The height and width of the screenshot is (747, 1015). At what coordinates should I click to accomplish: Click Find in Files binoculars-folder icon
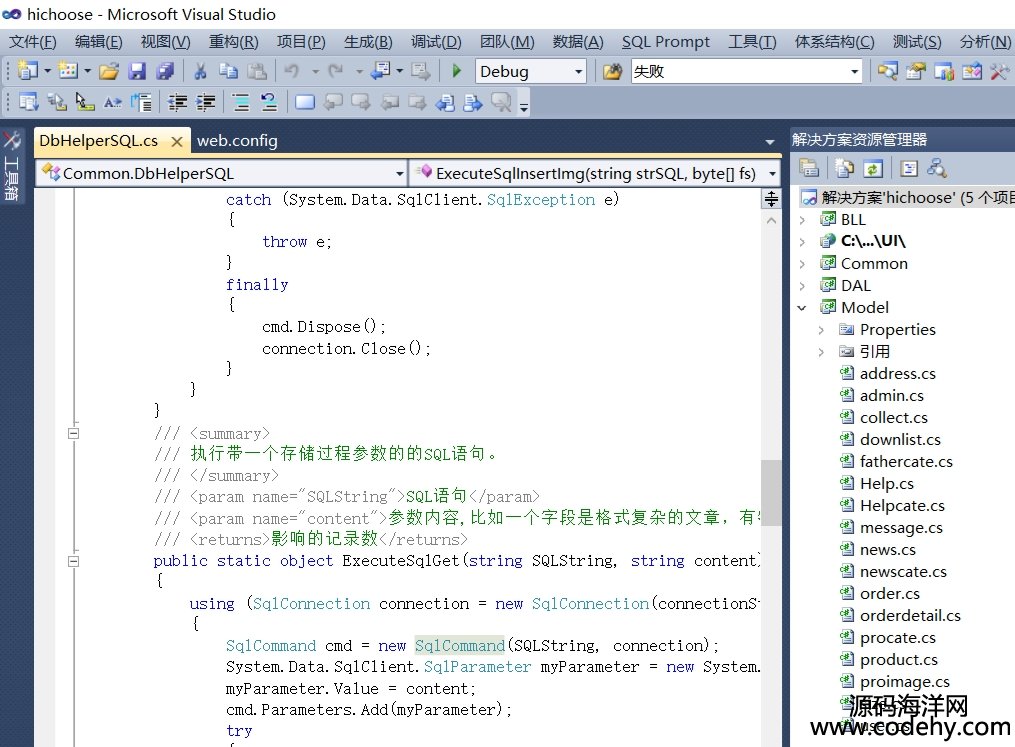(612, 71)
